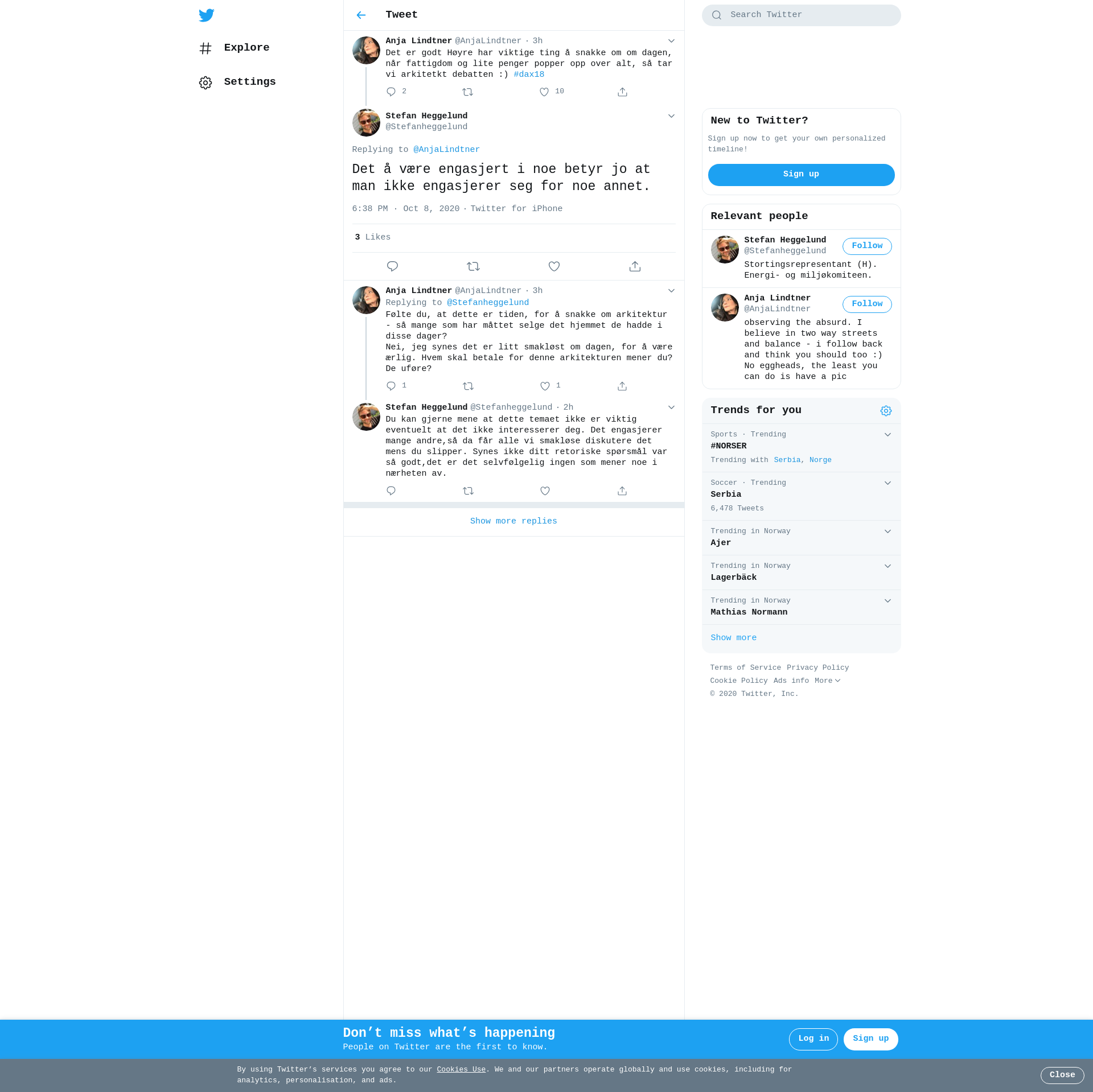Open the Cookies Use link

[461, 1070]
